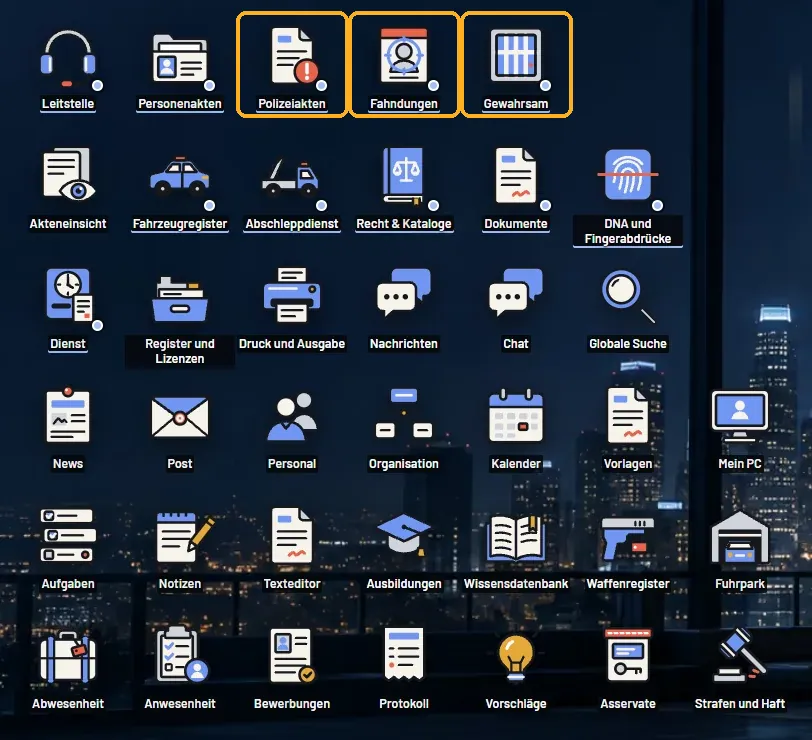Viewport: 812px width, 740px height.
Task: Open the Dokumente app
Action: tap(516, 176)
